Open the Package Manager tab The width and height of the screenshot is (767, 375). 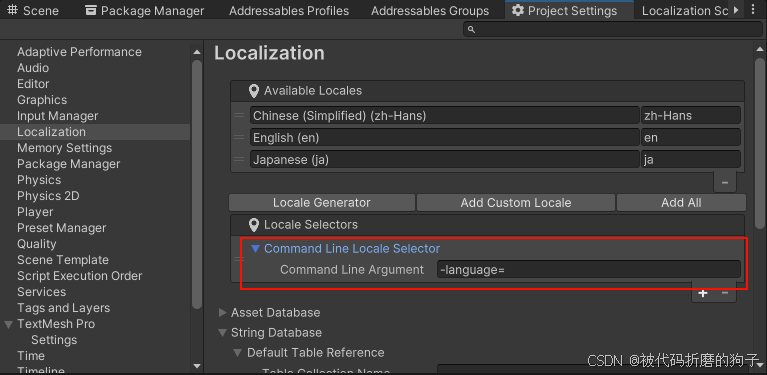click(x=144, y=10)
